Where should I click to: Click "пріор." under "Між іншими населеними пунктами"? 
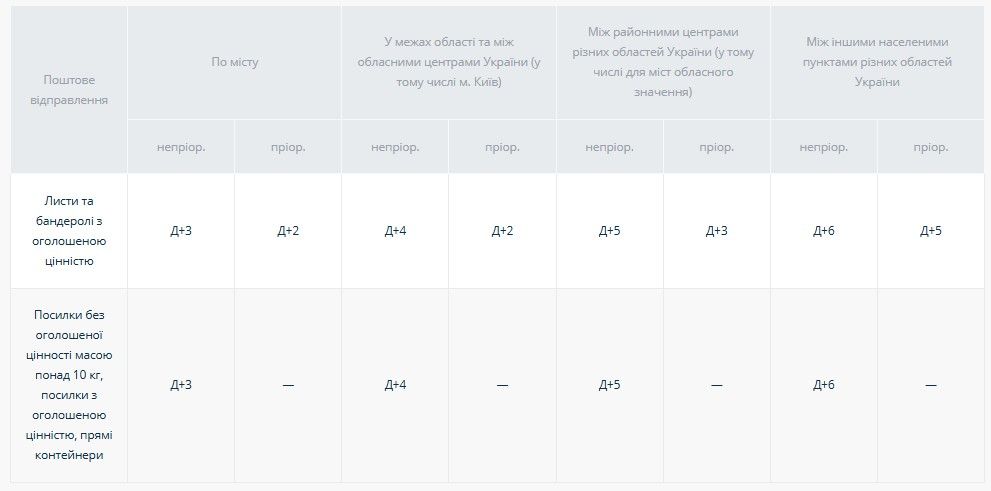point(930,147)
